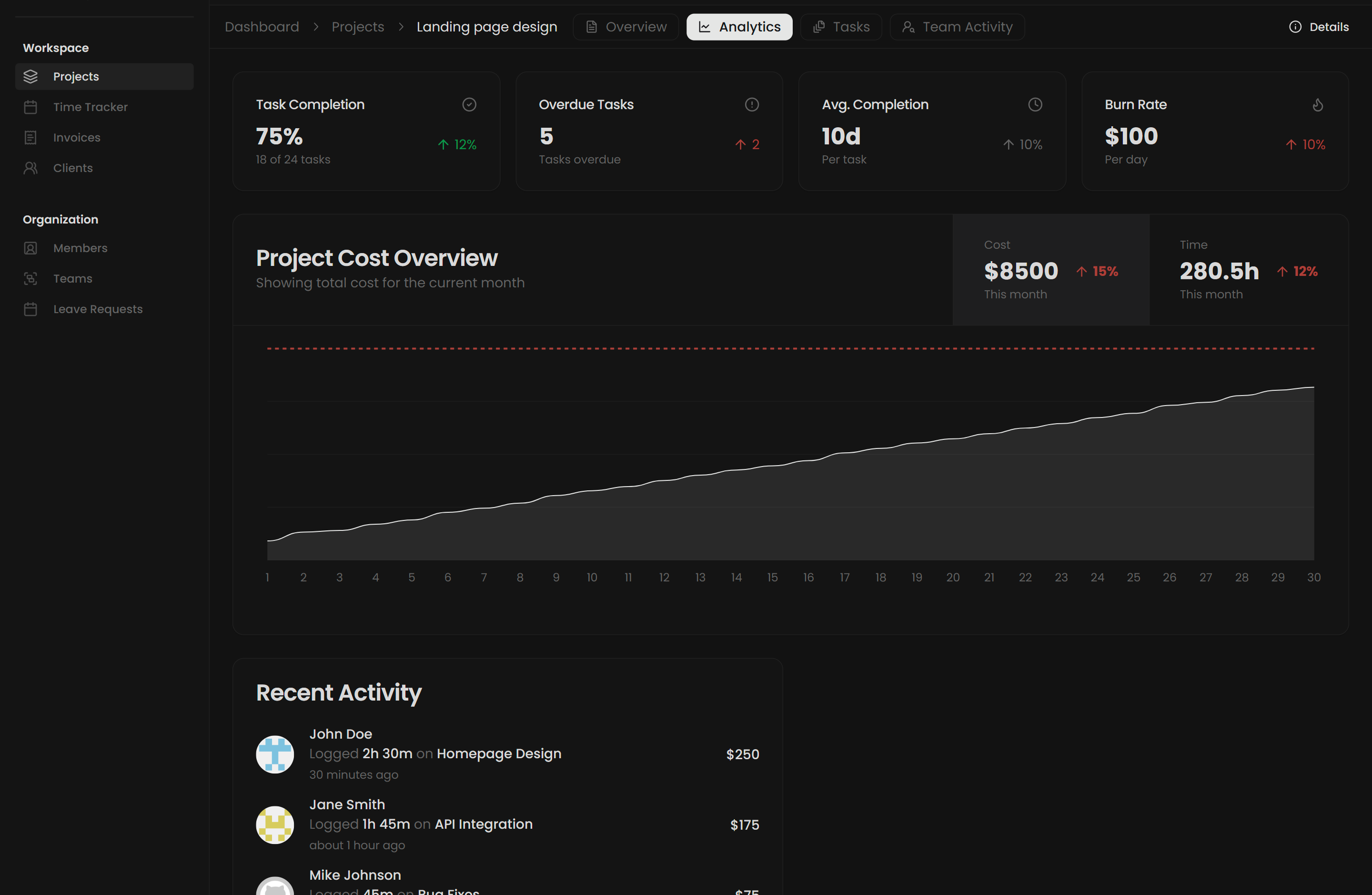Select the Analytics tab
Image resolution: width=1372 pixels, height=895 pixels.
739,27
